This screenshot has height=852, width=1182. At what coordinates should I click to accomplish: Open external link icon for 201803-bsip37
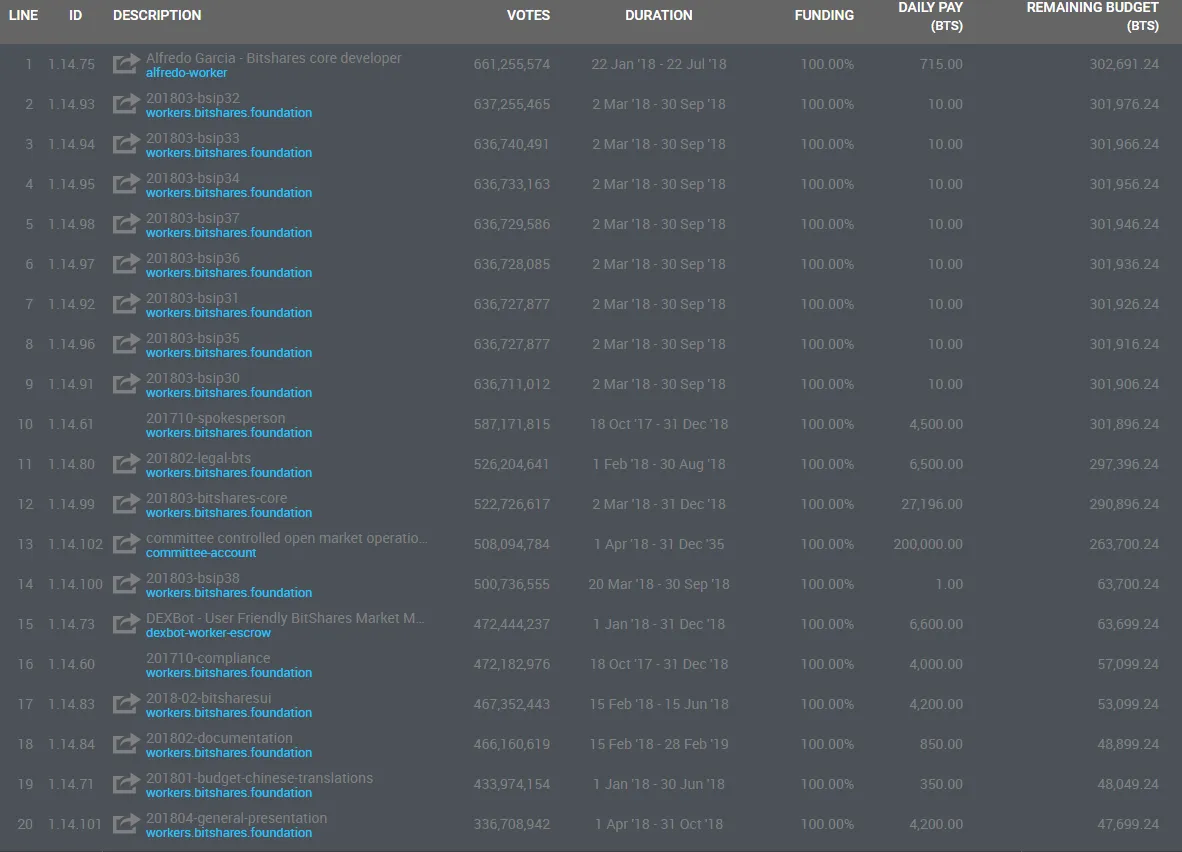126,223
